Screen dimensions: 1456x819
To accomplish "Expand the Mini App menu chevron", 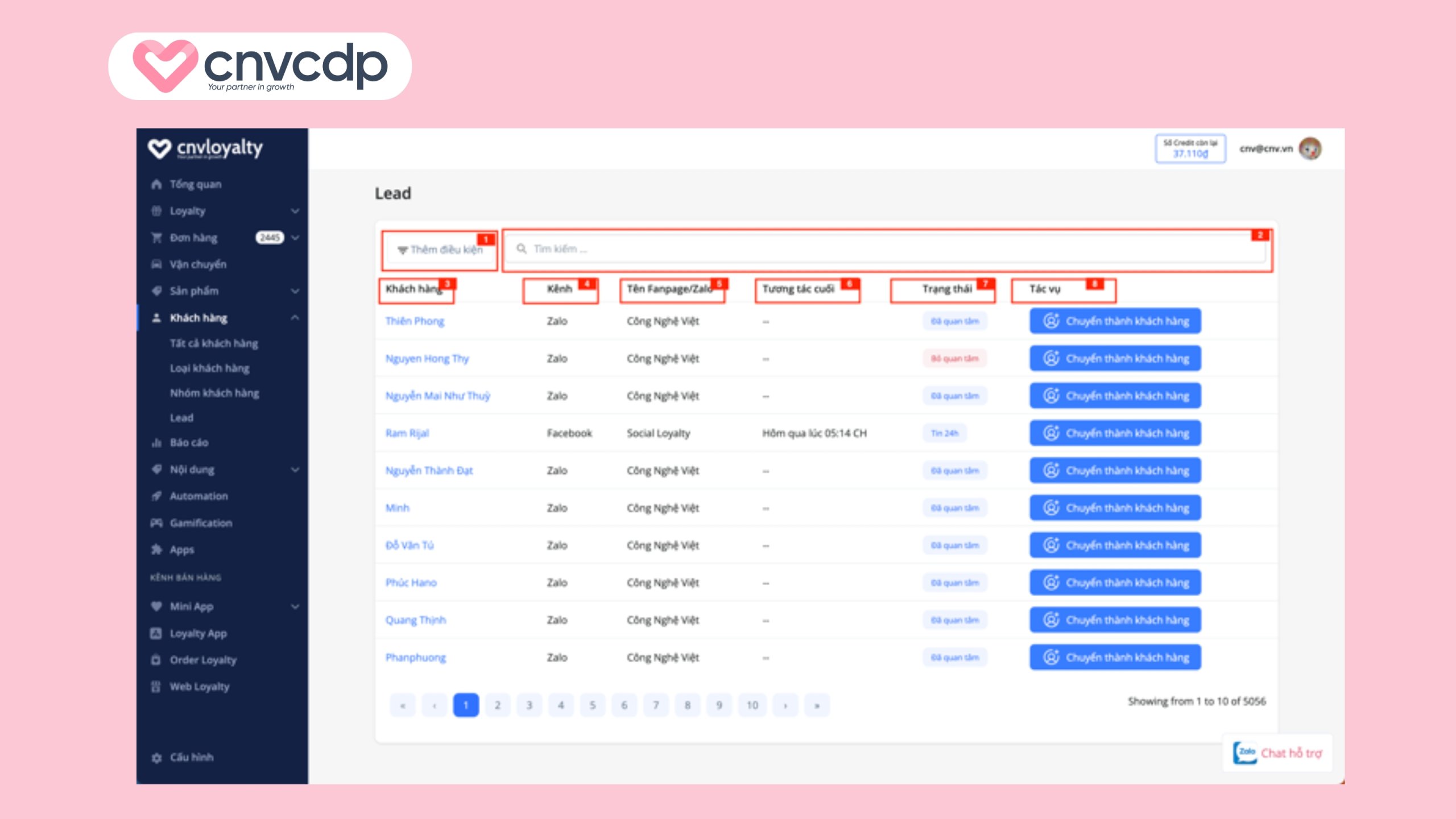I will 295,606.
